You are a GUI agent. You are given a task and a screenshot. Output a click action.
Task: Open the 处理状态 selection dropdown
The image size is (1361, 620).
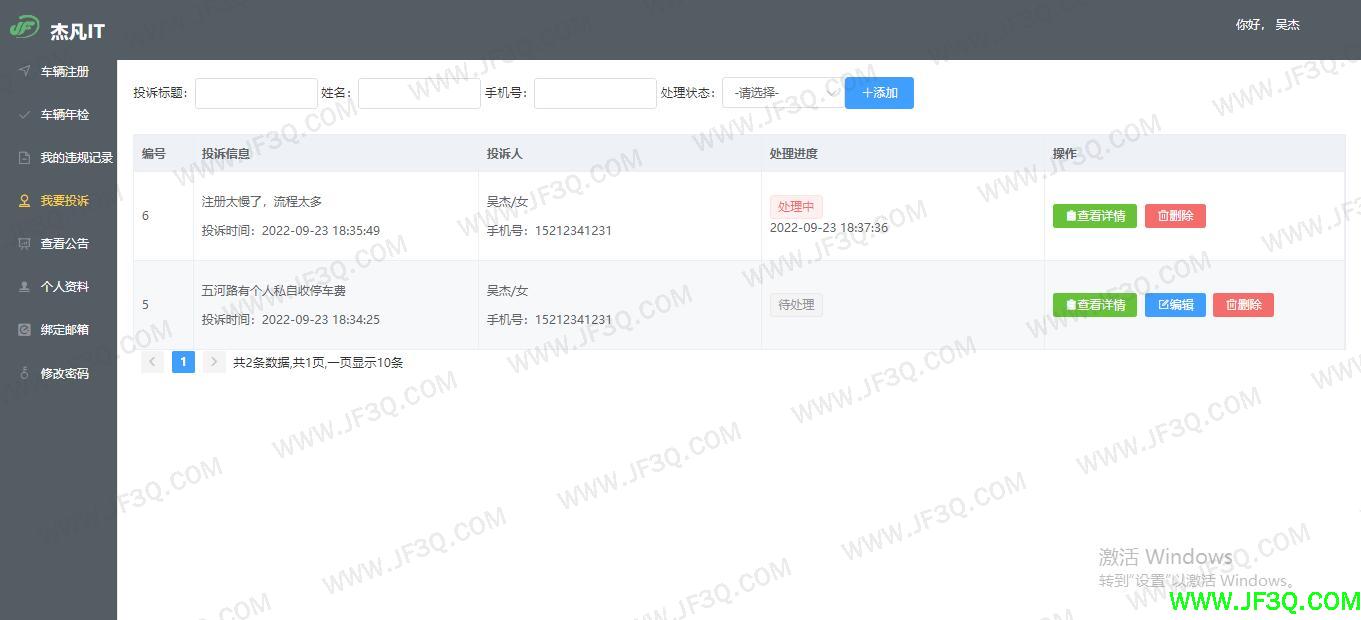pyautogui.click(x=783, y=92)
